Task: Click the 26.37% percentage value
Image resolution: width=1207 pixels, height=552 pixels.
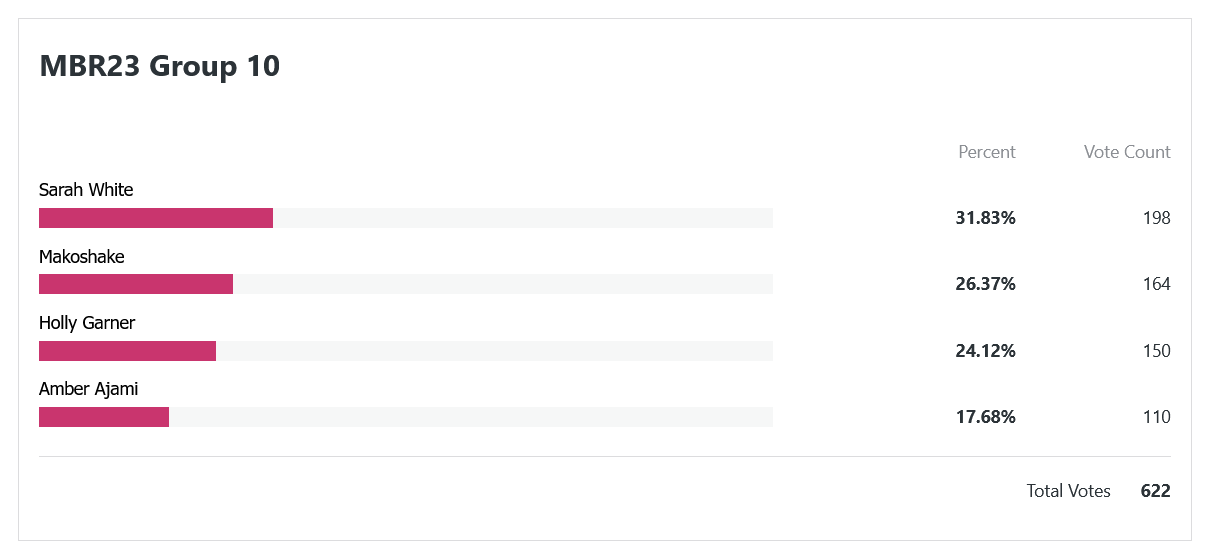Action: coord(986,284)
